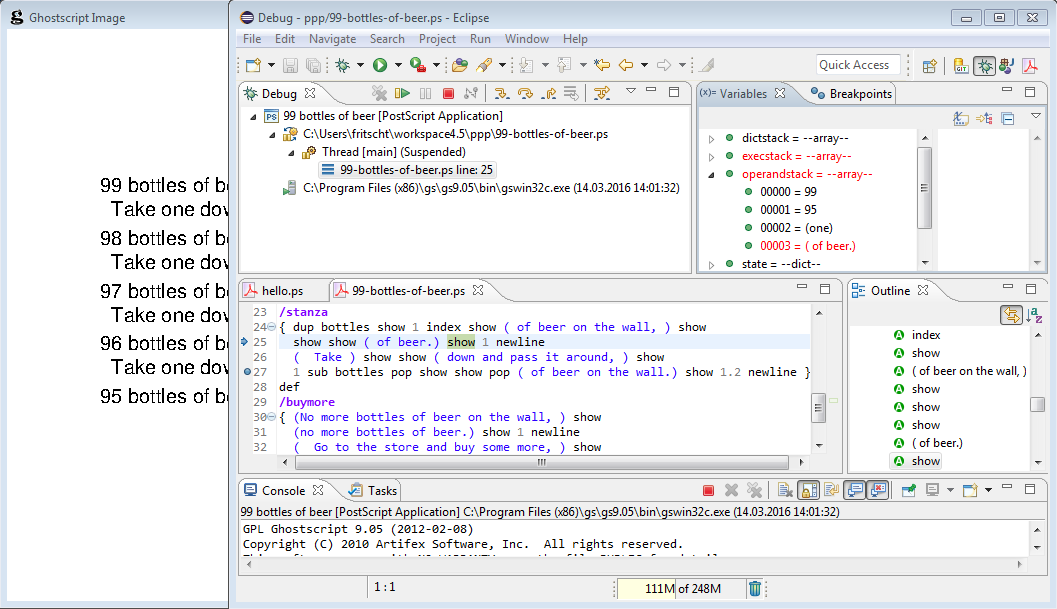Click Pin Console icon
Viewport: 1057px width, 609px height.
coord(908,490)
